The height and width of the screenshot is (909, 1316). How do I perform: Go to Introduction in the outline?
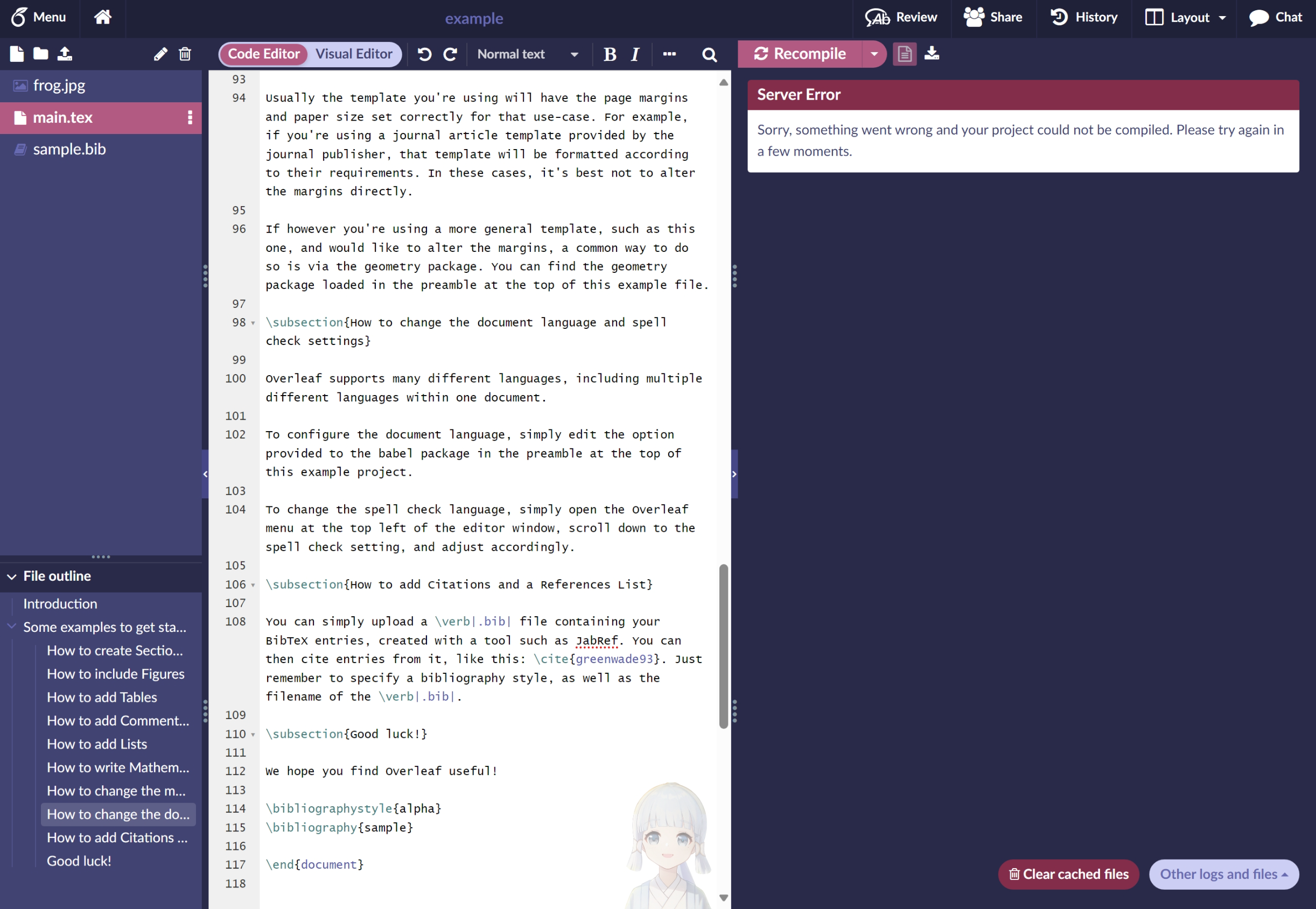pyautogui.click(x=60, y=604)
